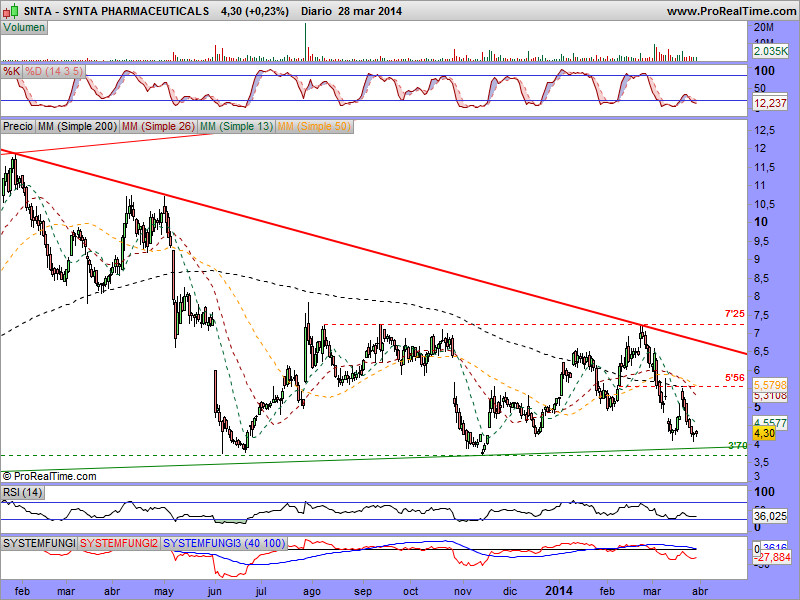Image resolution: width=800 pixels, height=600 pixels.
Task: Click the Diario 28 mar 2014 timeframe text
Action: pos(352,11)
